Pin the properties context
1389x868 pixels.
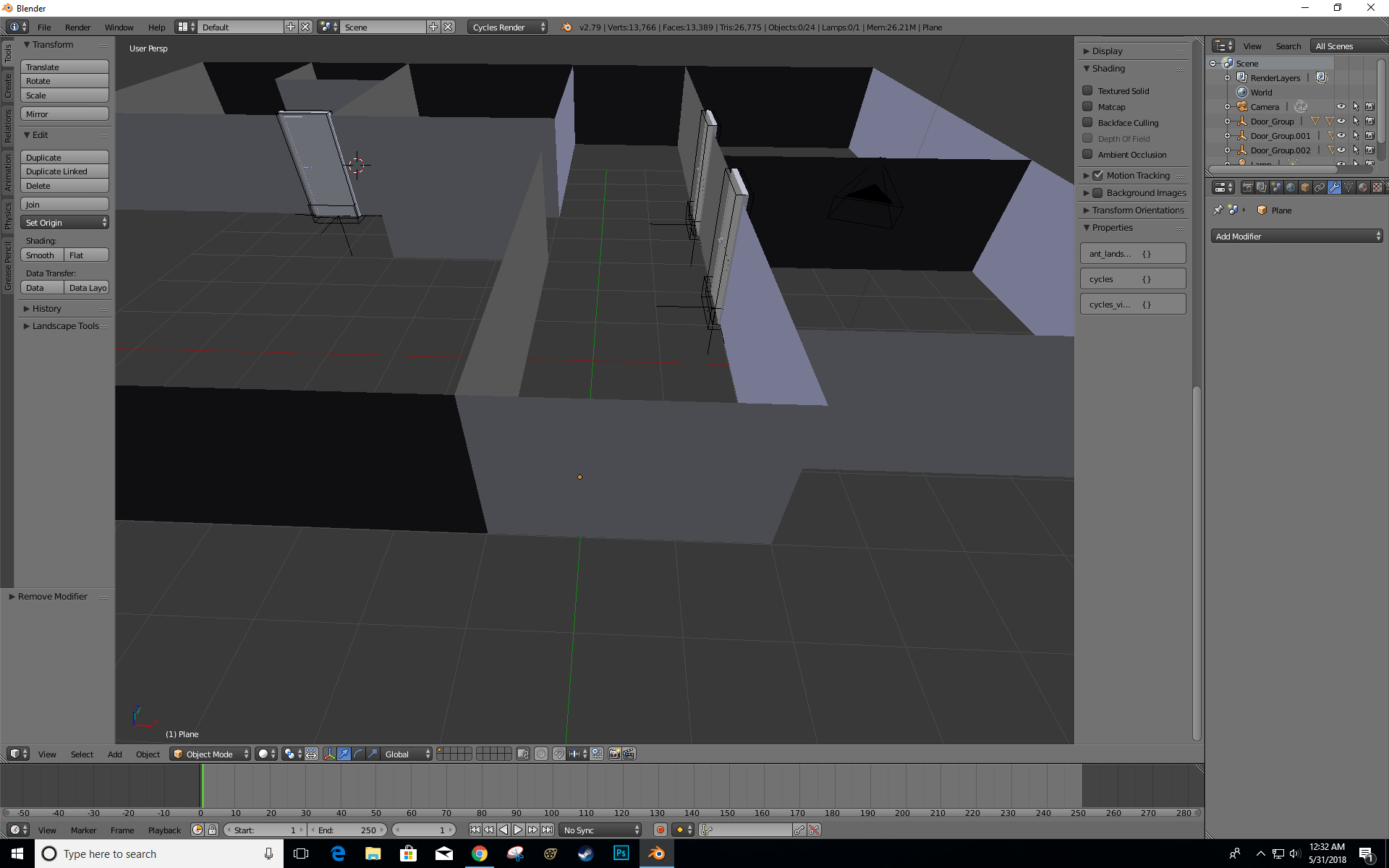[1218, 210]
